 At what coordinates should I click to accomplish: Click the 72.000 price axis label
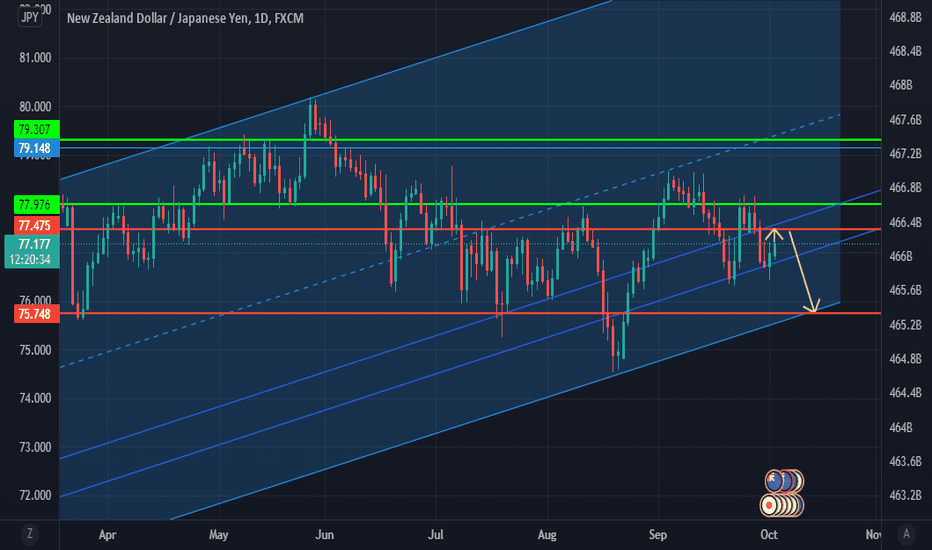tap(35, 495)
